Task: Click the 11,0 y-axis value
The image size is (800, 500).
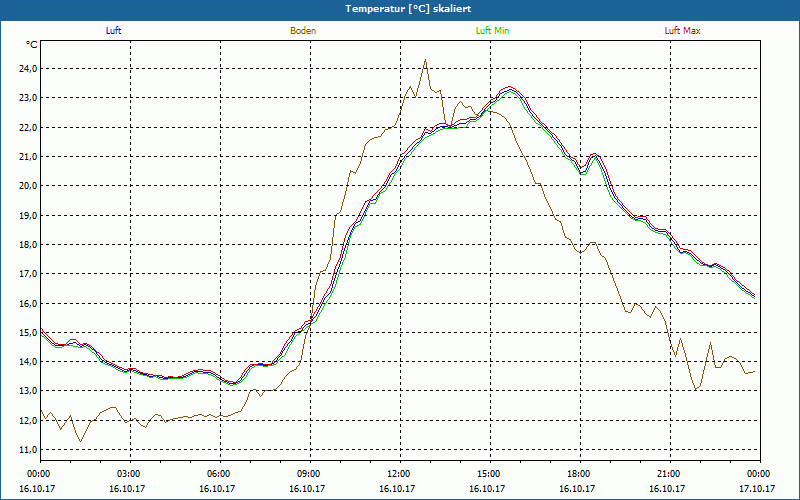Action: [29, 449]
